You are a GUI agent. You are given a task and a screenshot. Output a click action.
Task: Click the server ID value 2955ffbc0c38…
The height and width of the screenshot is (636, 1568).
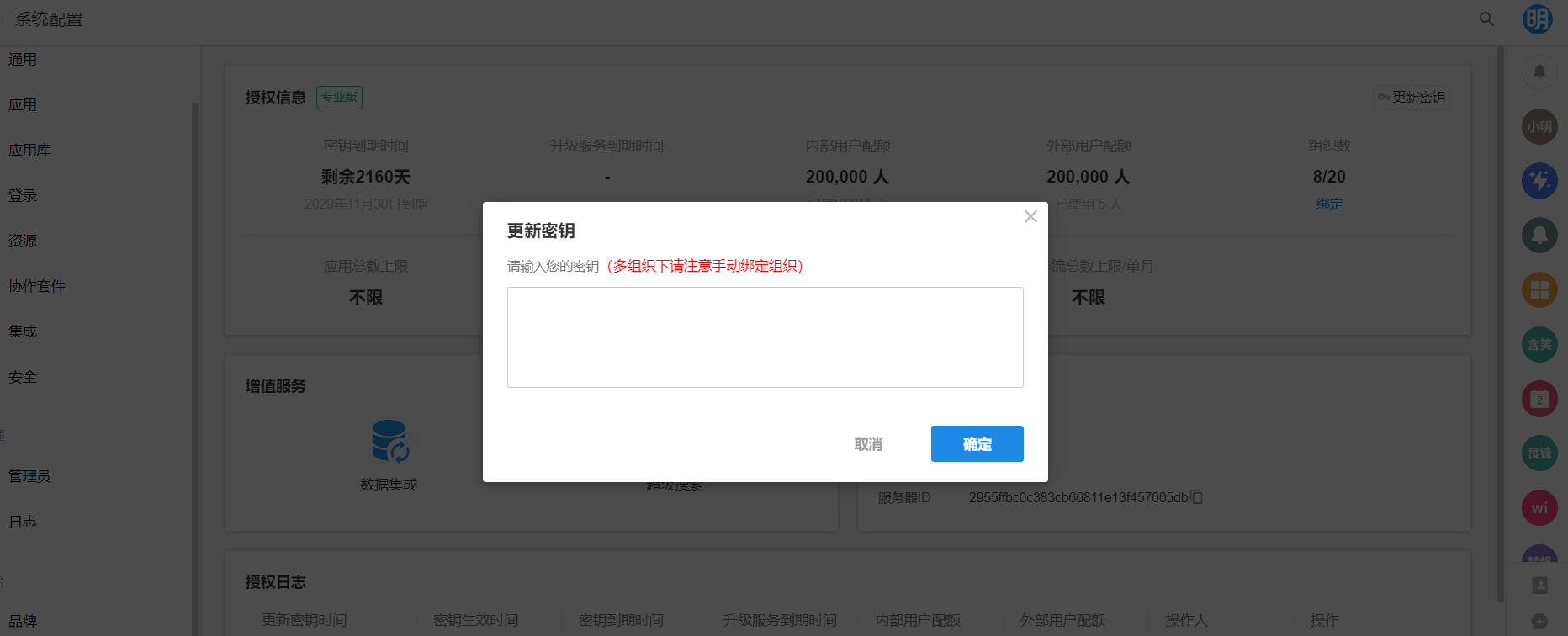click(x=1078, y=497)
